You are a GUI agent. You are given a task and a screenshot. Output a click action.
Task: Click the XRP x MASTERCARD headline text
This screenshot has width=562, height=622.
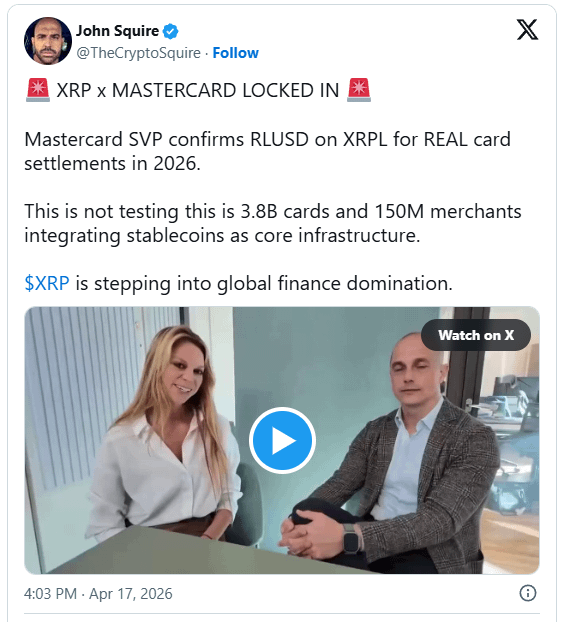pyautogui.click(x=198, y=90)
